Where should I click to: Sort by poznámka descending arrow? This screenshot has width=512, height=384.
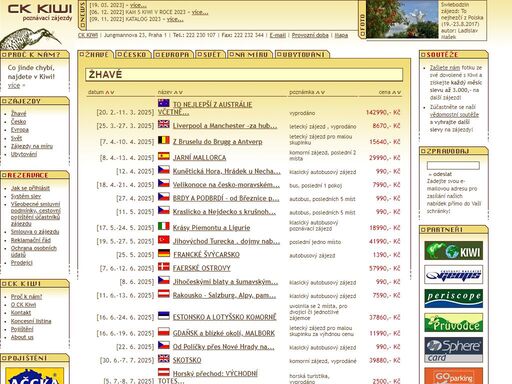(323, 92)
